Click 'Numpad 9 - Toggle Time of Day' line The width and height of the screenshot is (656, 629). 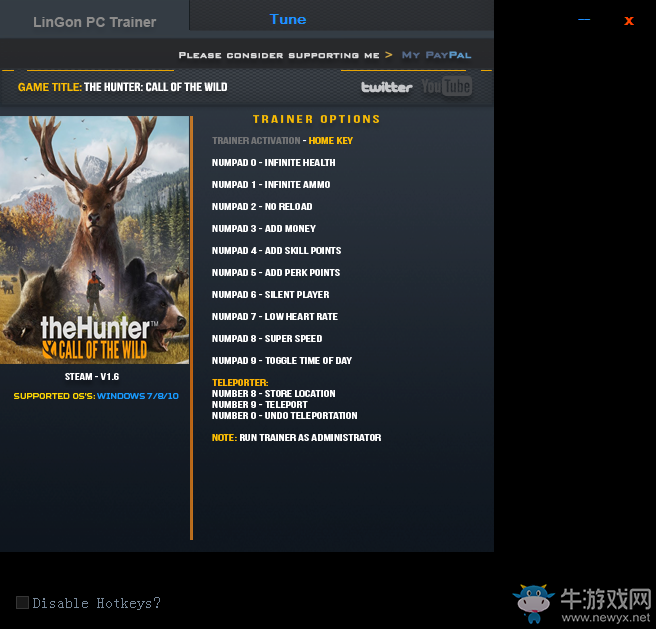(282, 361)
